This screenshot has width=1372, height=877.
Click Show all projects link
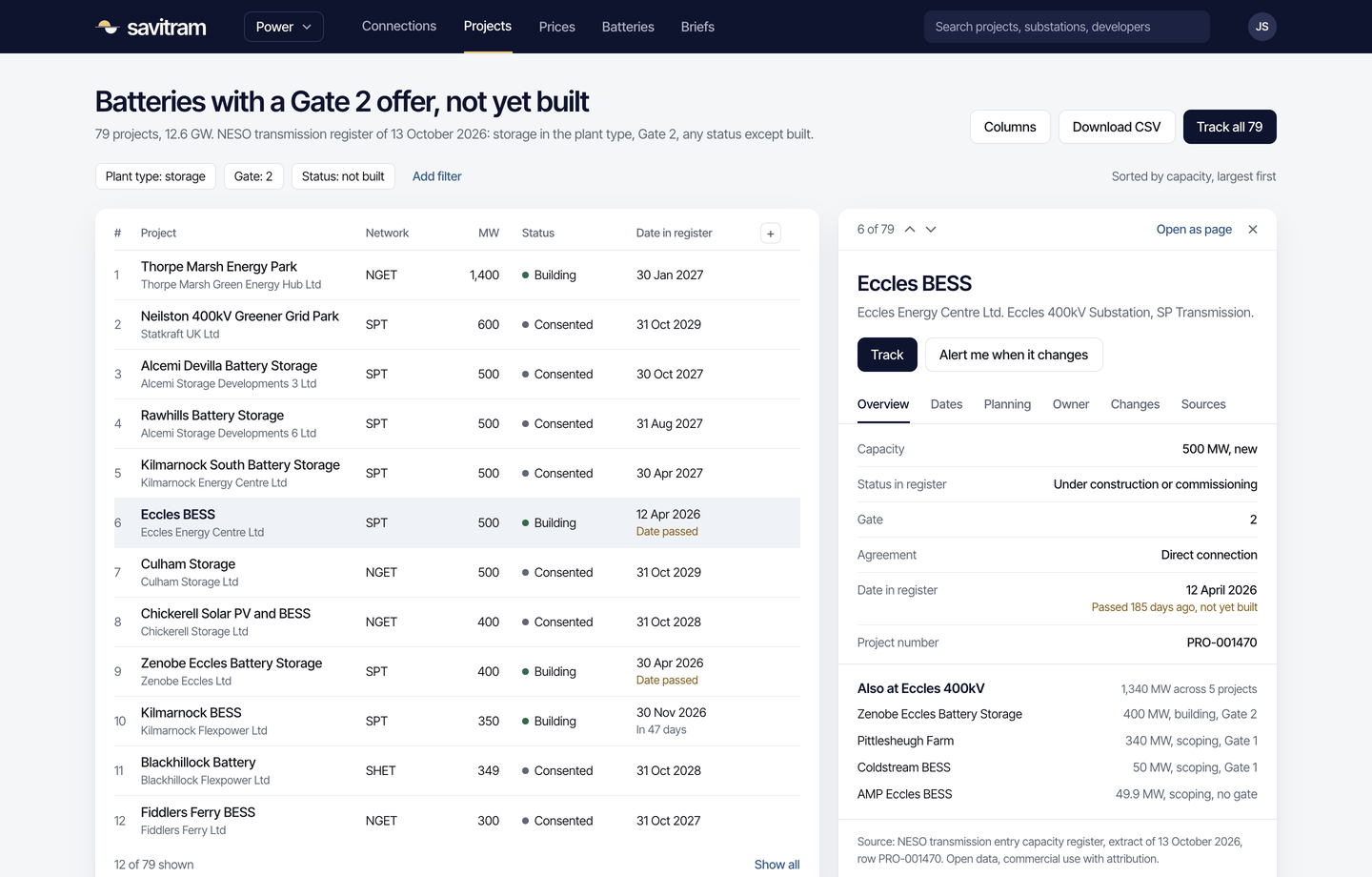777,865
